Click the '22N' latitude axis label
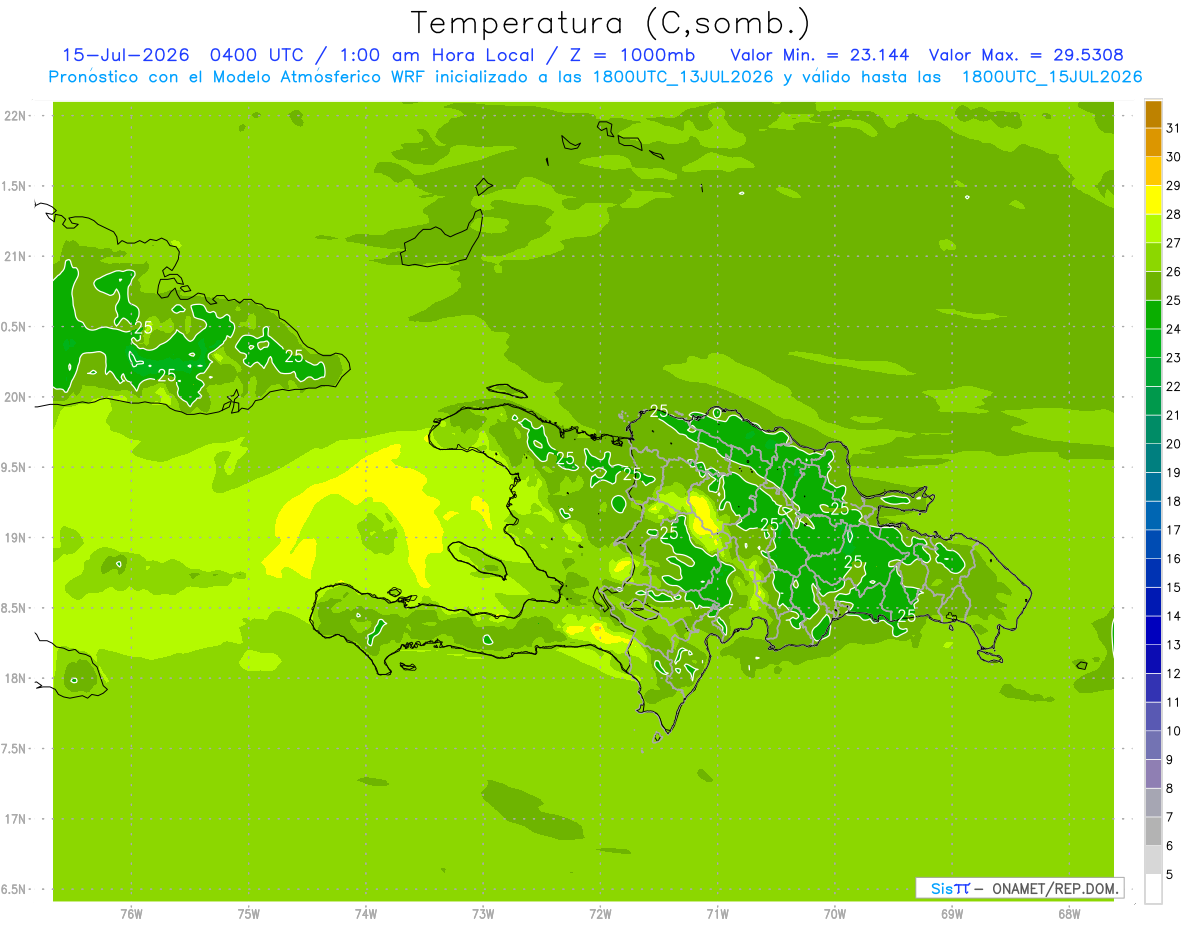This screenshot has height=927, width=1200. click(x=15, y=116)
